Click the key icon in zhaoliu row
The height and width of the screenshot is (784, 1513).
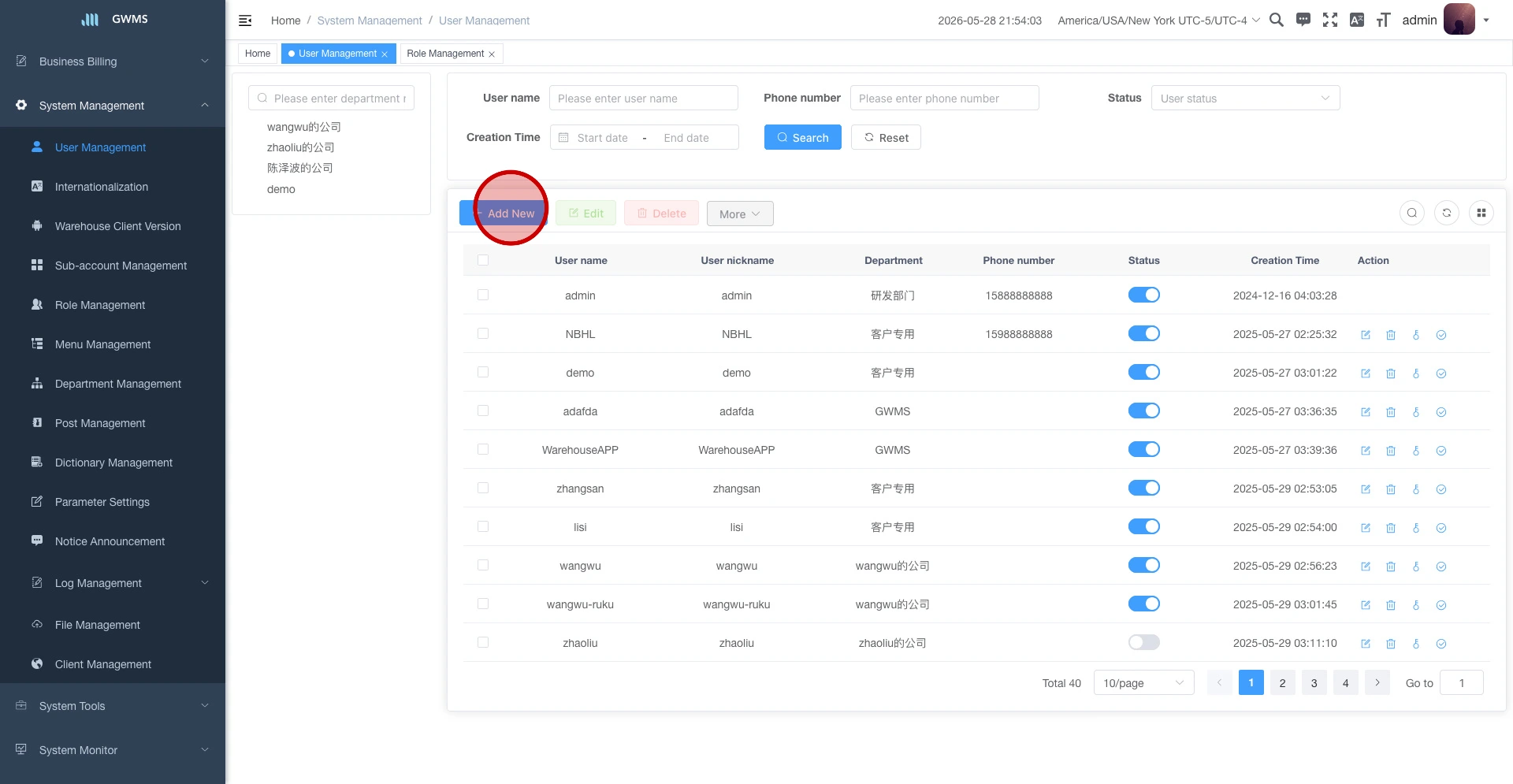pyautogui.click(x=1416, y=644)
